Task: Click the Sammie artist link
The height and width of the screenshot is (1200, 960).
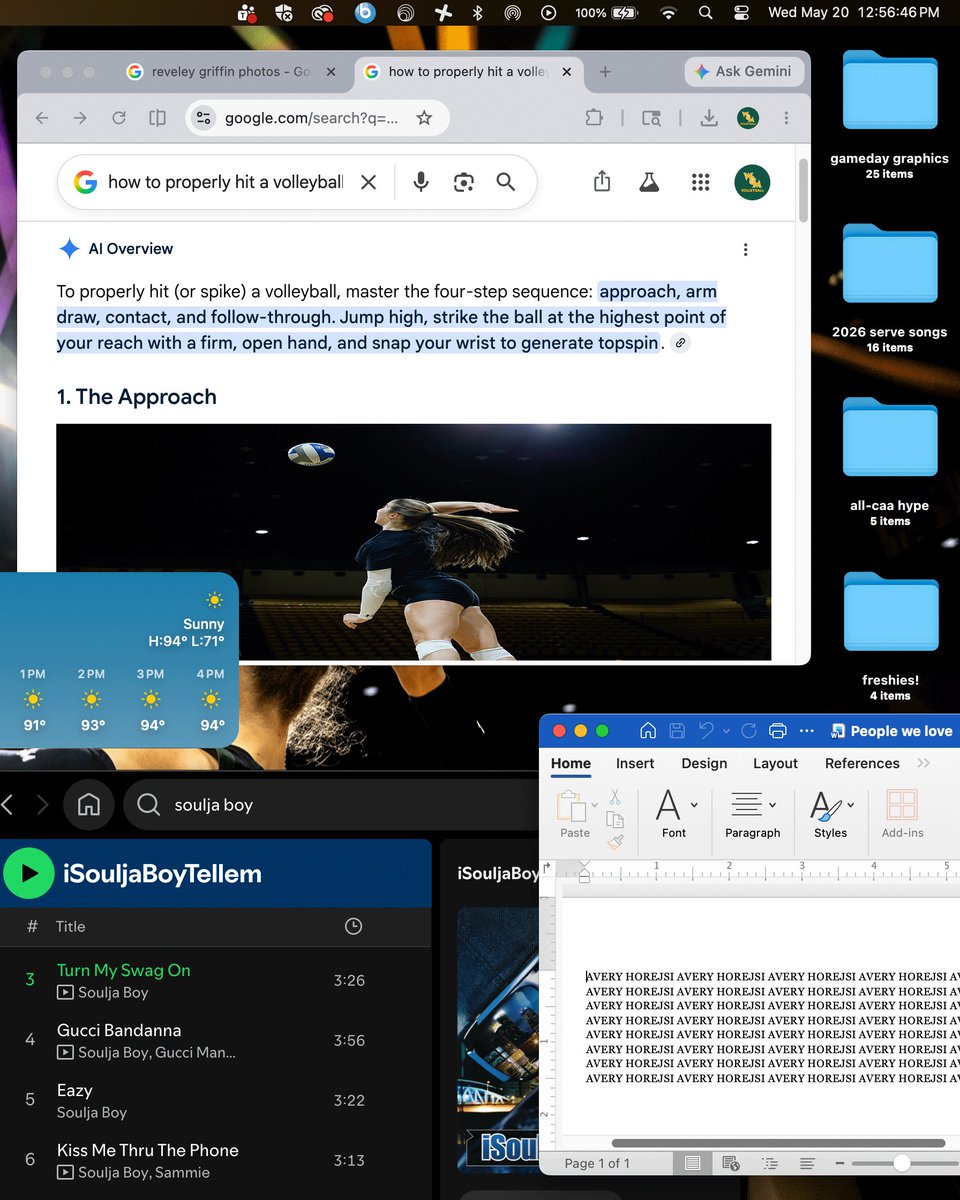Action: 183,1172
